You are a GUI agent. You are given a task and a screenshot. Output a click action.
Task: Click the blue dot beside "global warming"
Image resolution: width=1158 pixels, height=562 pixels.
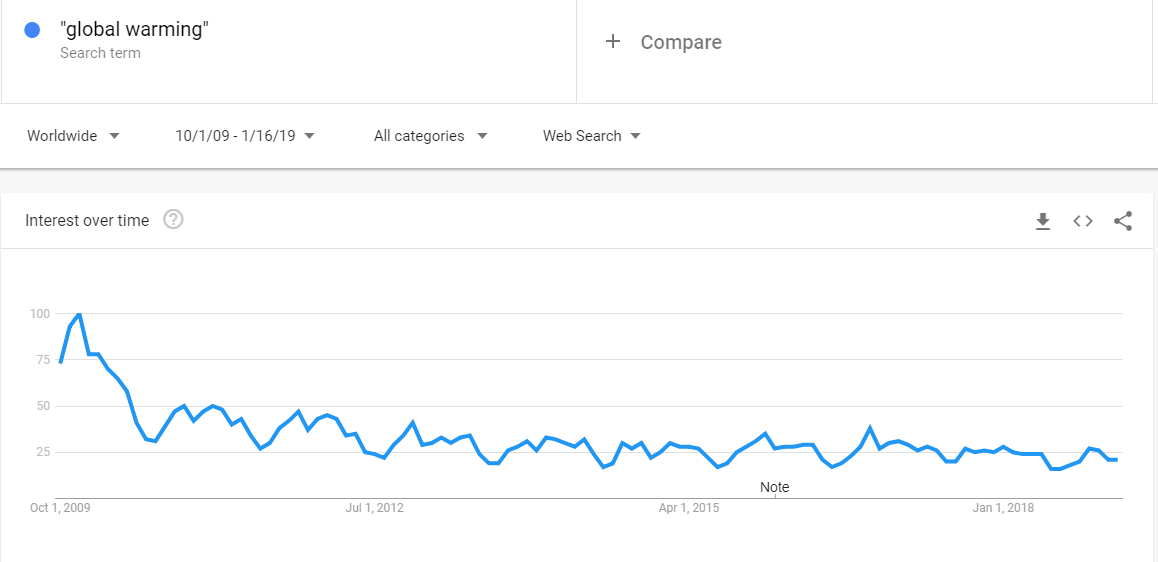tap(32, 30)
